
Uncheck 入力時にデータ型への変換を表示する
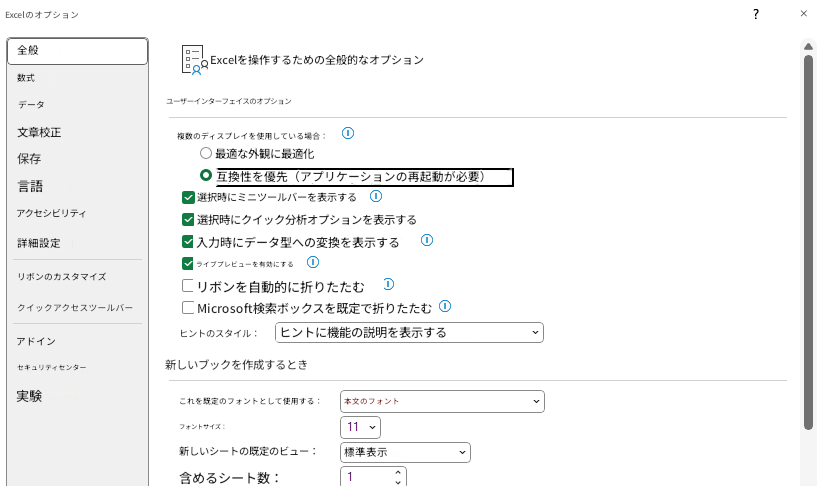[x=188, y=241]
